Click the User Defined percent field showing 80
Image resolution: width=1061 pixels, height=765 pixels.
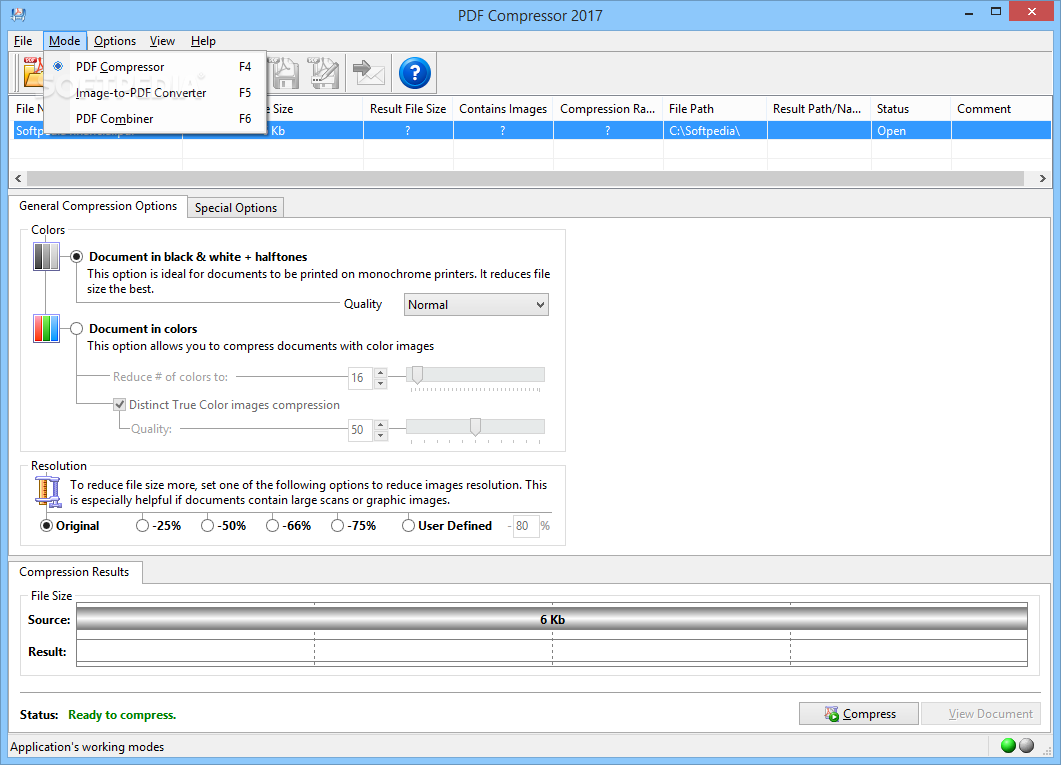(x=526, y=526)
